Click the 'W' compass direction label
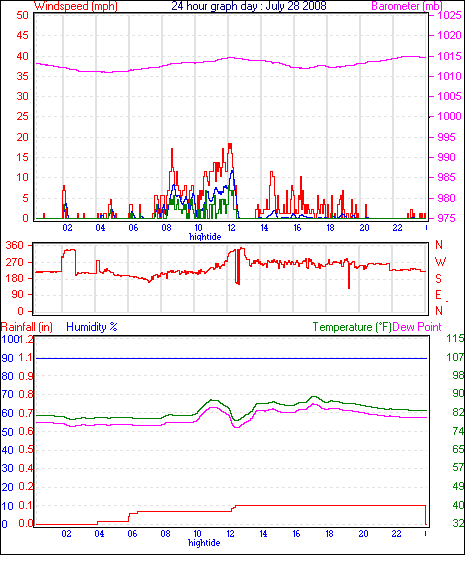The height and width of the screenshot is (563, 467). tap(440, 262)
